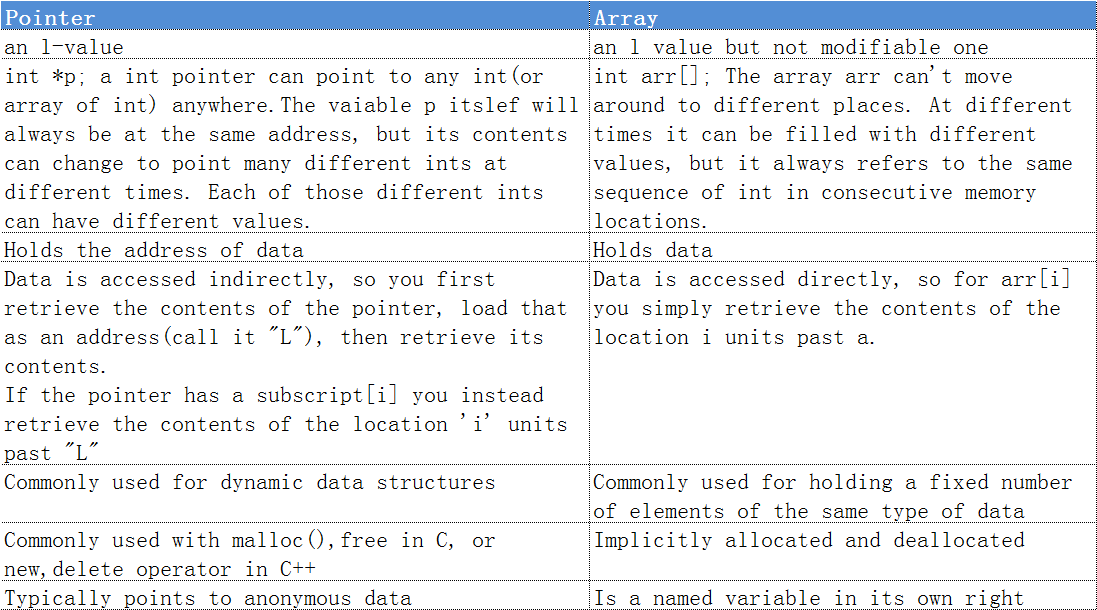Screen dimensions: 1097x610
Task: Click the "Data is accessed directly" cell
Action: (843, 365)
